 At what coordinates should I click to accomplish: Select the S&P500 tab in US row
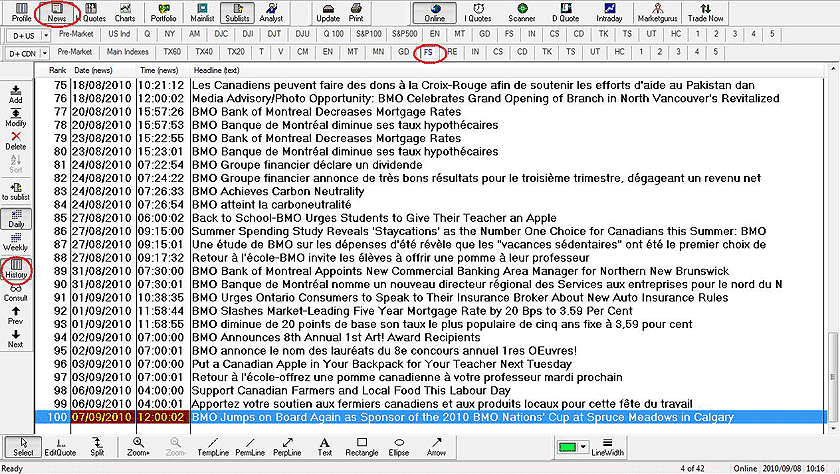pyautogui.click(x=404, y=34)
